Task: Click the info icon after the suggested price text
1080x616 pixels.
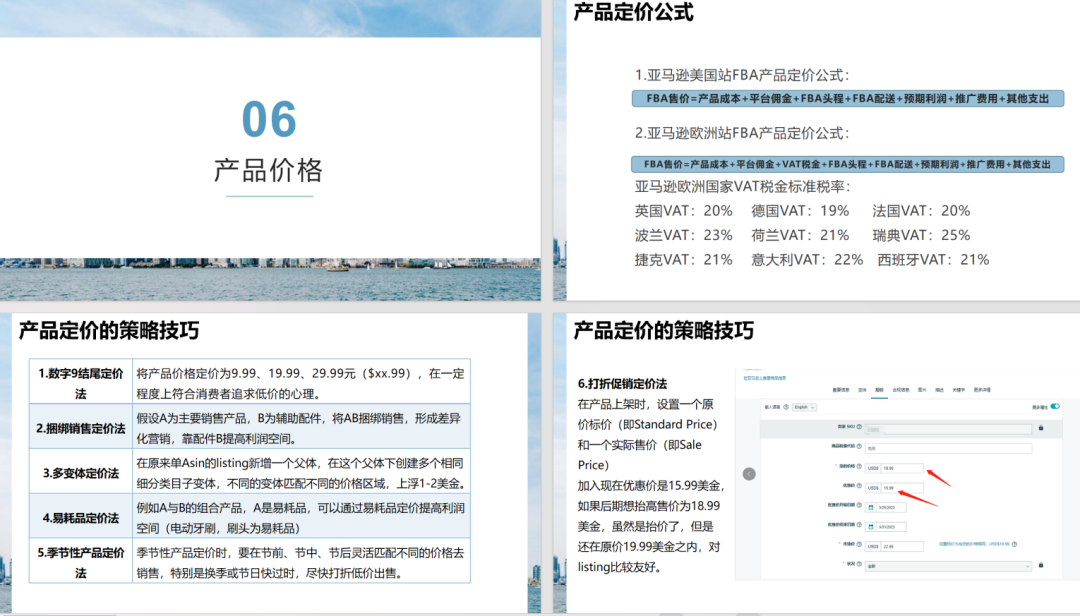Action: [1014, 545]
